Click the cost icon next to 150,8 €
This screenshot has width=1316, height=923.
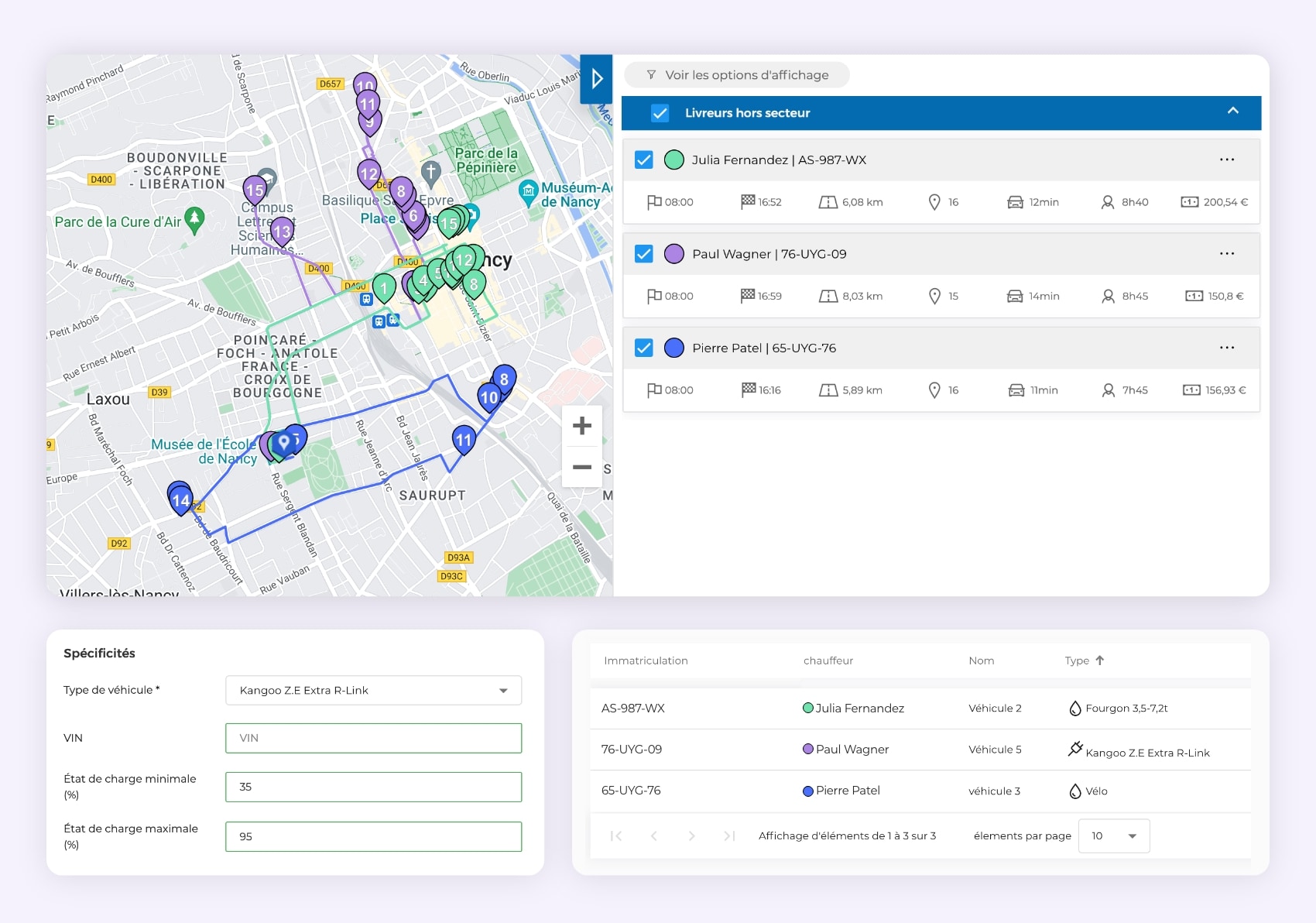coord(1194,296)
